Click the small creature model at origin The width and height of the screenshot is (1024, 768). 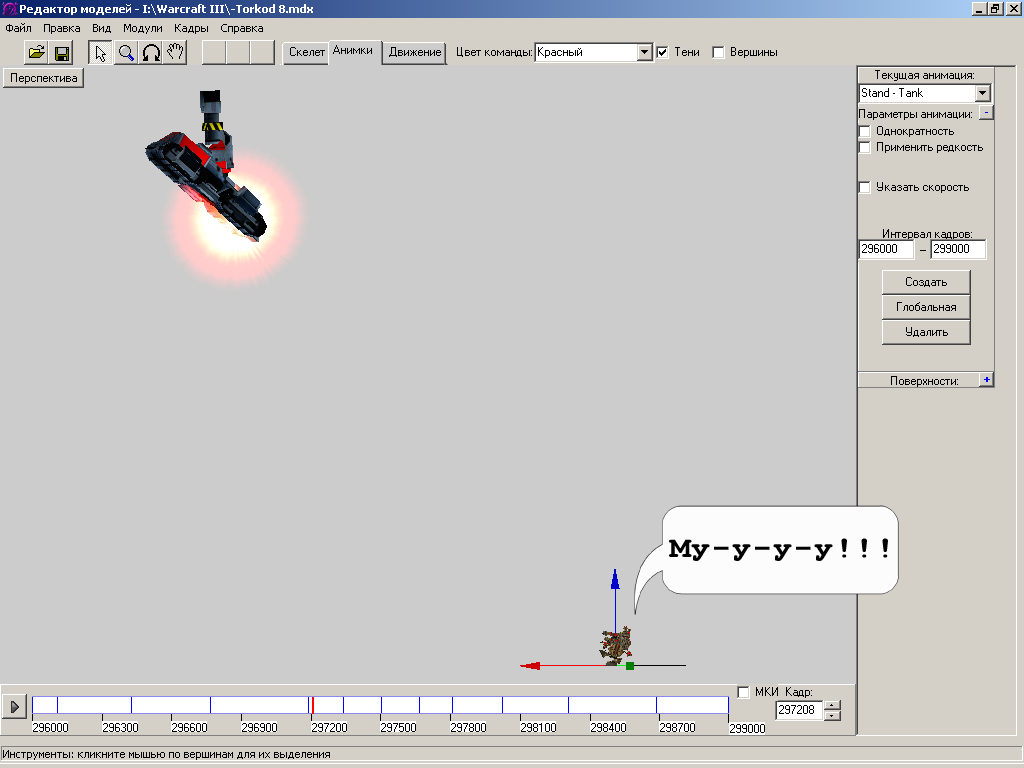(616, 645)
